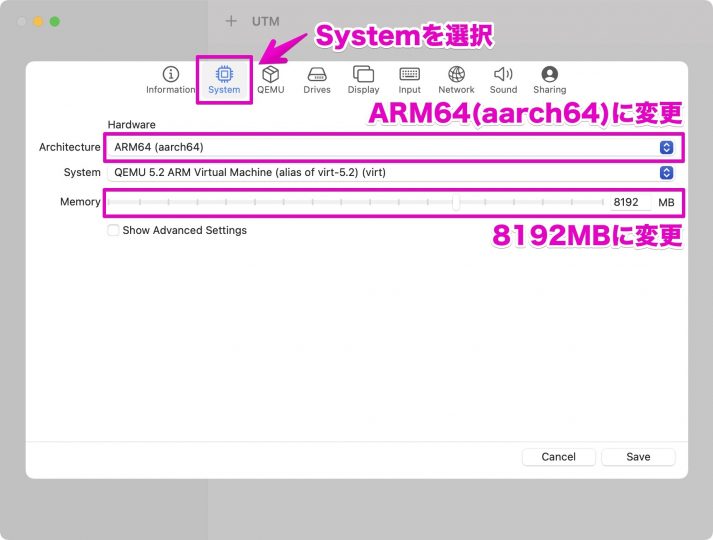
Task: Switch to the Drives tab
Action: pyautogui.click(x=317, y=80)
